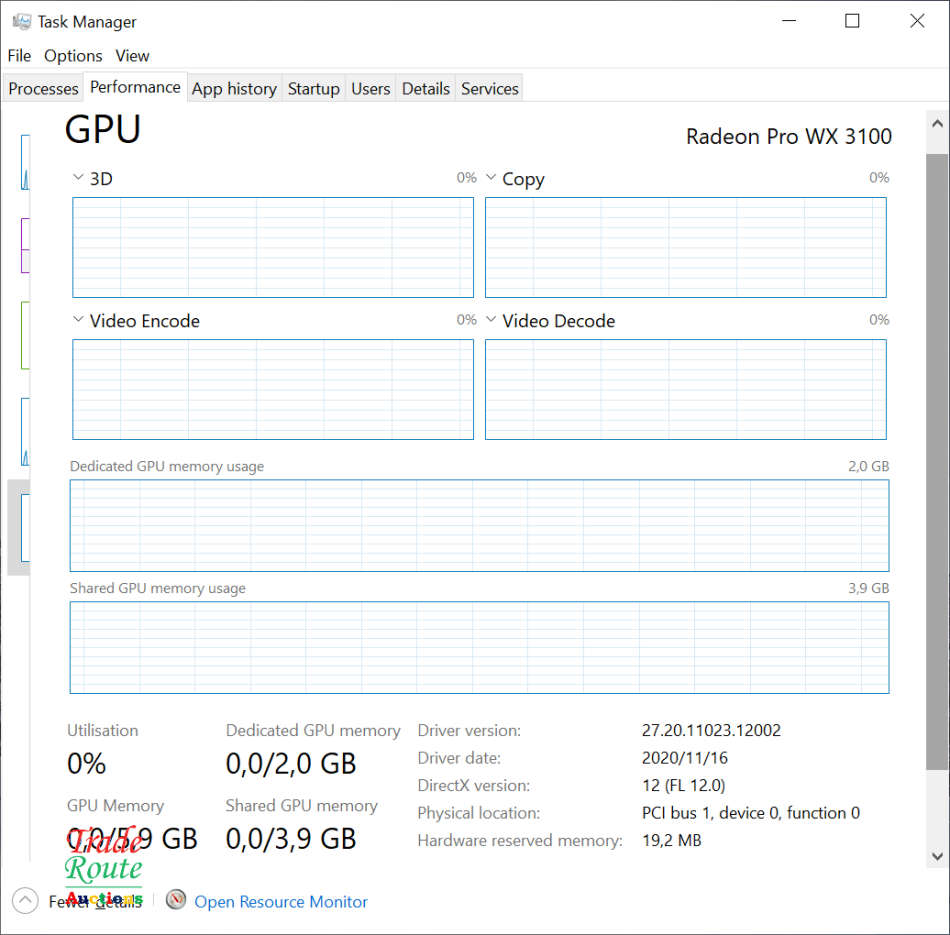950x935 pixels.
Task: Expand the 3D engine dropdown
Action: pyautogui.click(x=78, y=178)
